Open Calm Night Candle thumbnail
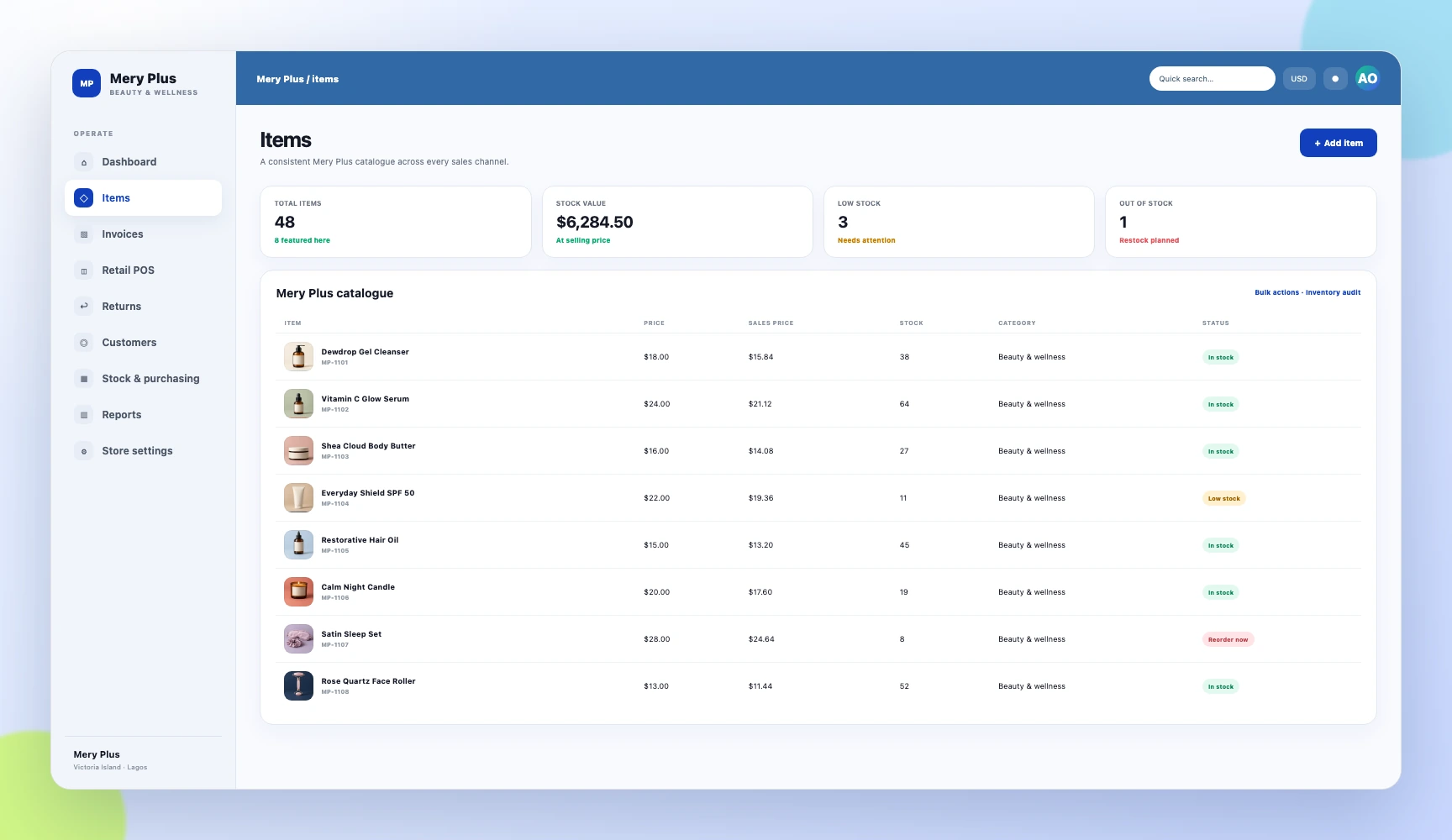The image size is (1452, 840). pos(298,592)
